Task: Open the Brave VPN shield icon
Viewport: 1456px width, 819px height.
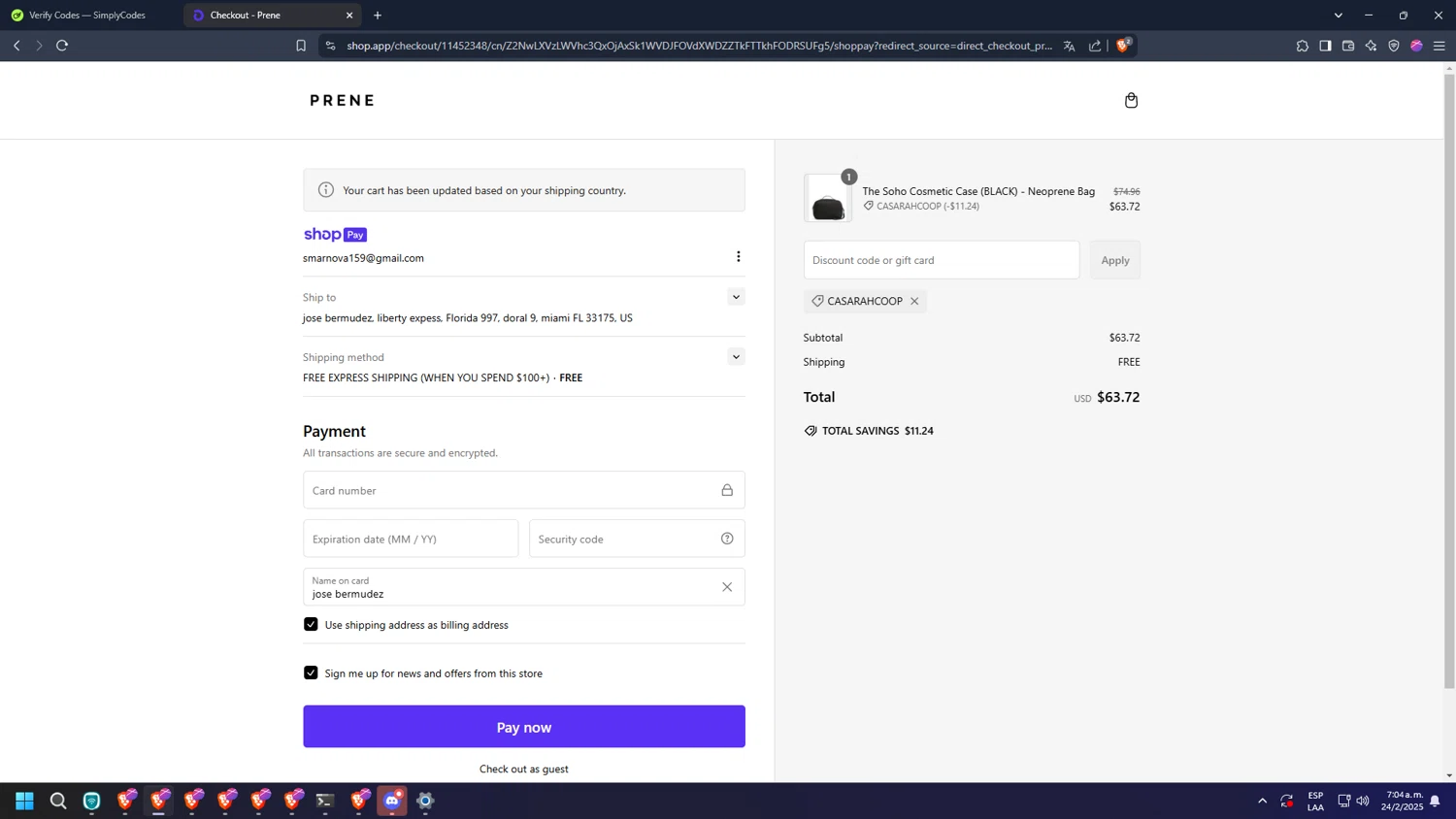Action: (1394, 46)
